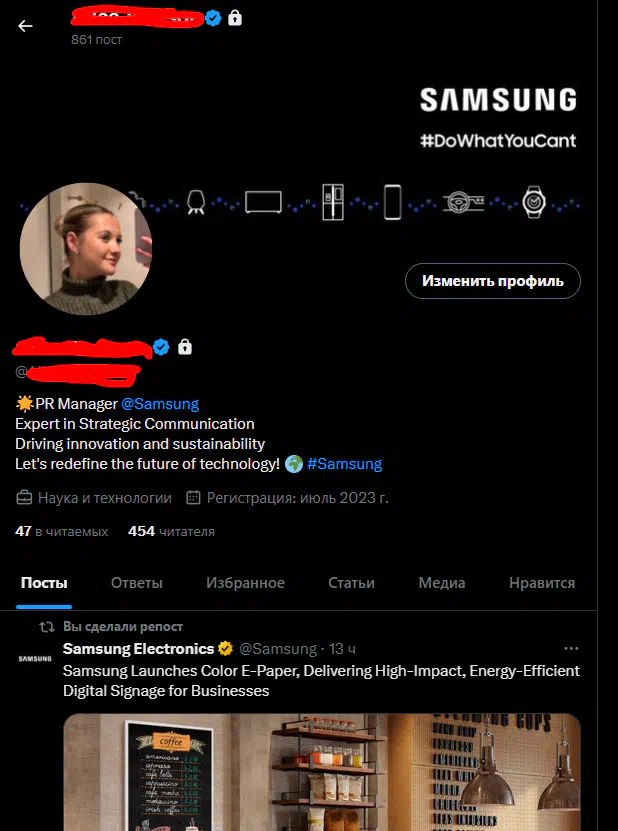This screenshot has height=831, width=618.
Task: Click the lock icon next to profile name
Action: [x=184, y=347]
